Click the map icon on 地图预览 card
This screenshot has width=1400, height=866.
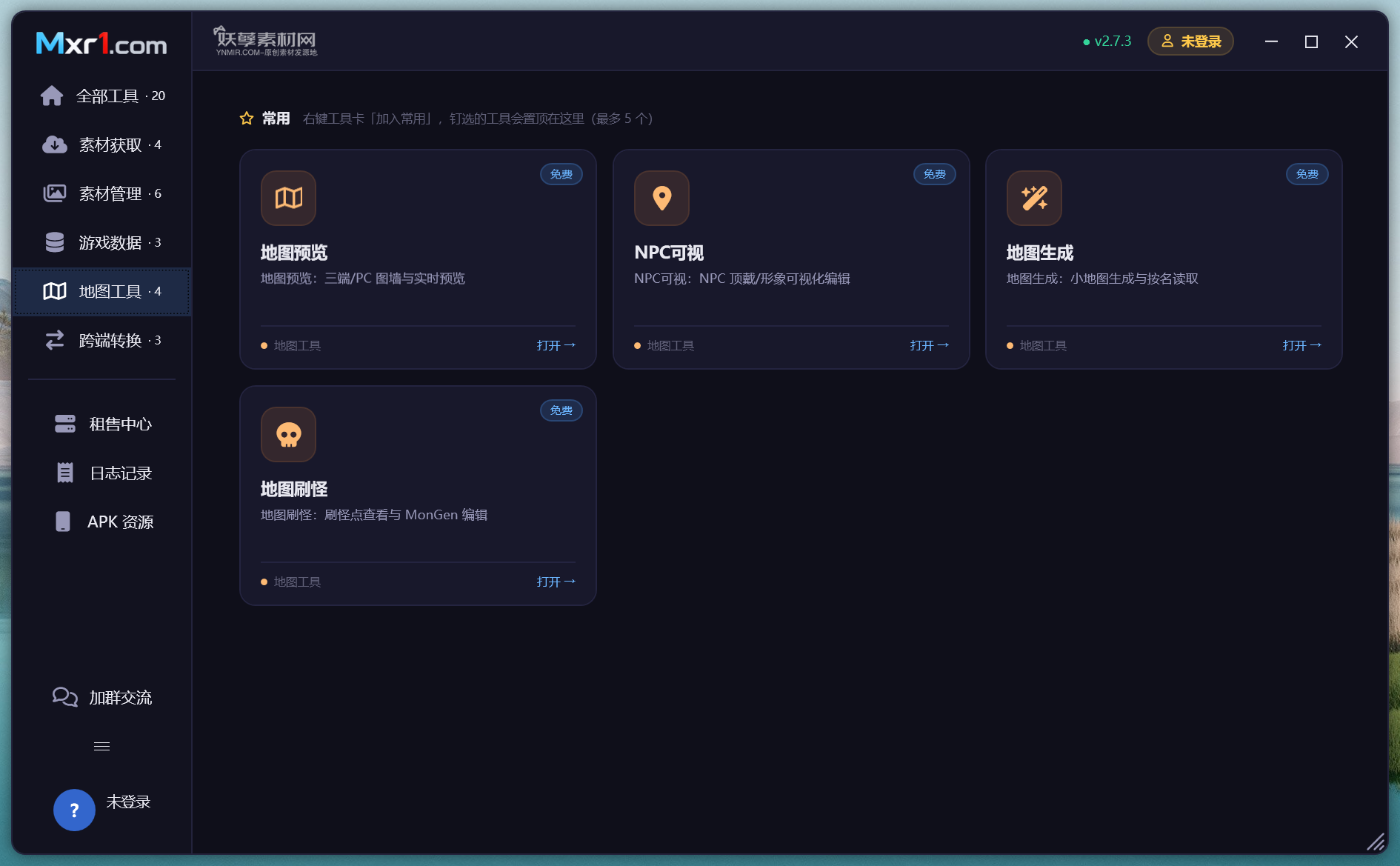[x=288, y=198]
